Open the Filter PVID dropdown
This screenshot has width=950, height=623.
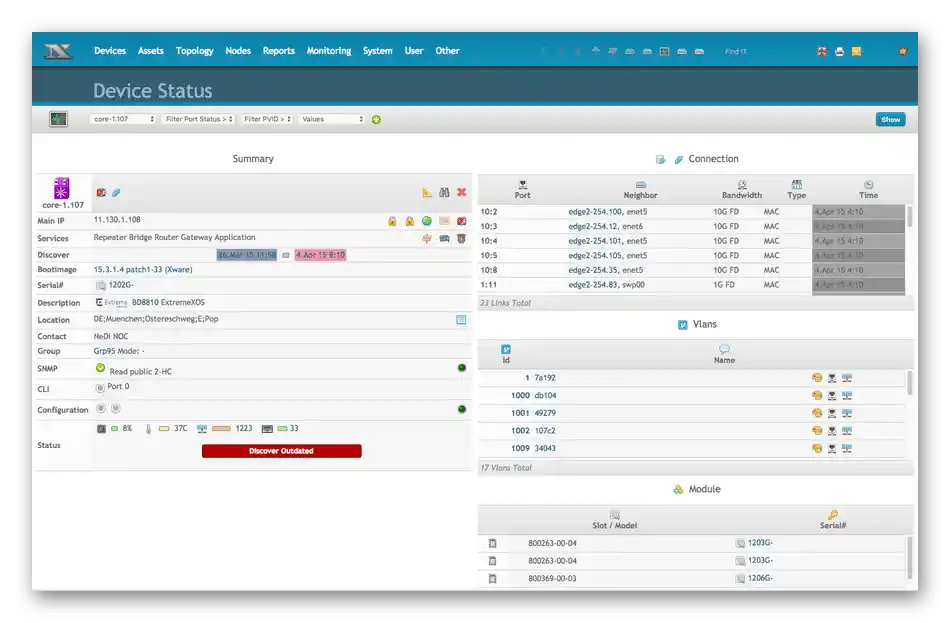[267, 119]
